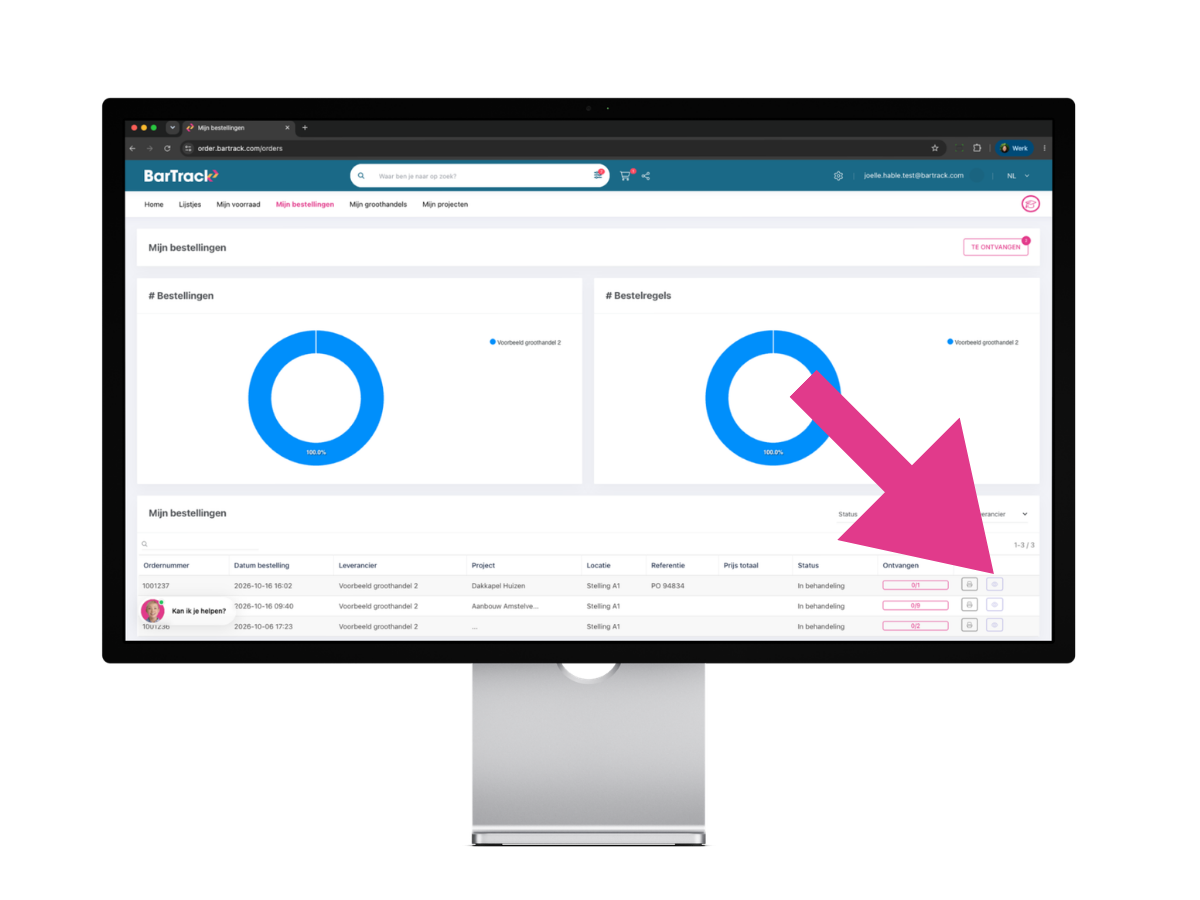Screen dimensions: 1200x900
Task: View the Aanbouw Amstelve... order details
Action: coord(994,605)
